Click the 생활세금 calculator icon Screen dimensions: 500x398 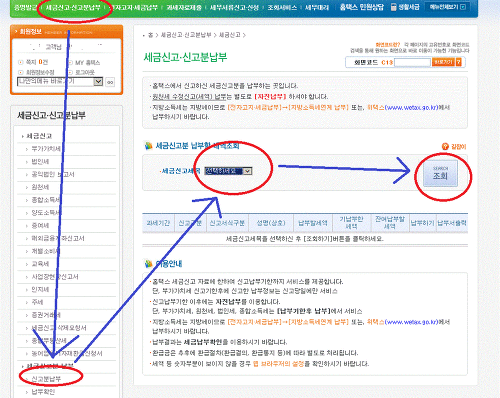[x=394, y=7]
